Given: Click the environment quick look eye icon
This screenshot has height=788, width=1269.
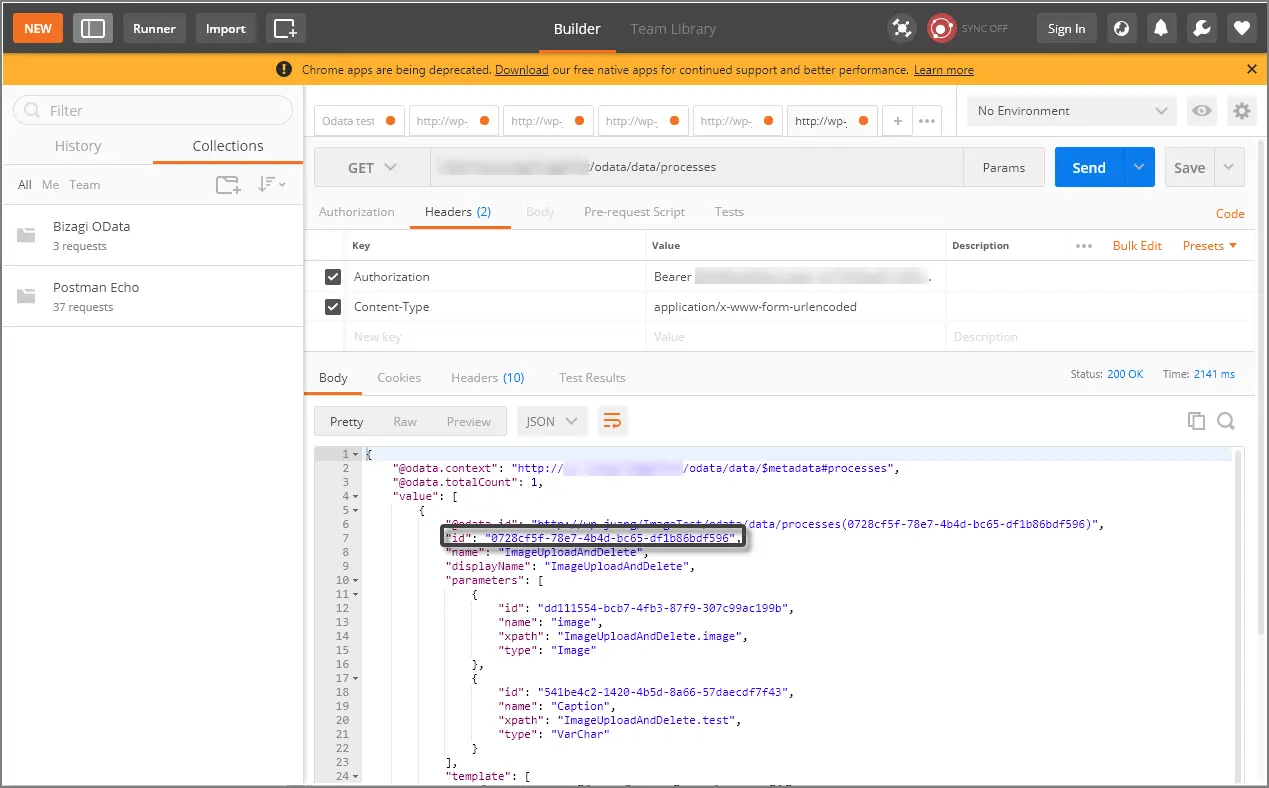Looking at the screenshot, I should [1202, 111].
